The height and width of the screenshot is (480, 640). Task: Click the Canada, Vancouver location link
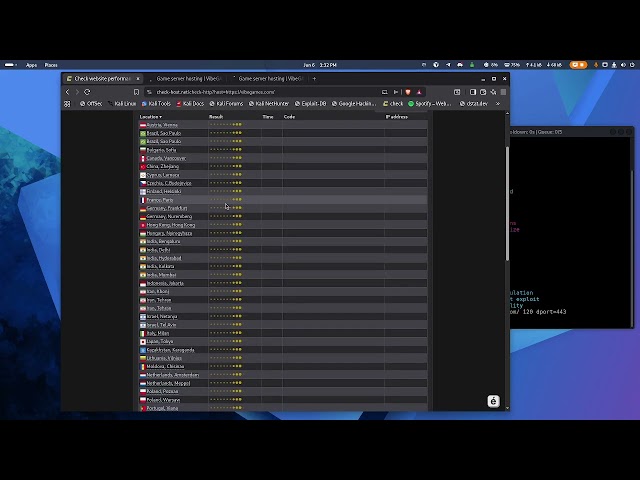166,158
